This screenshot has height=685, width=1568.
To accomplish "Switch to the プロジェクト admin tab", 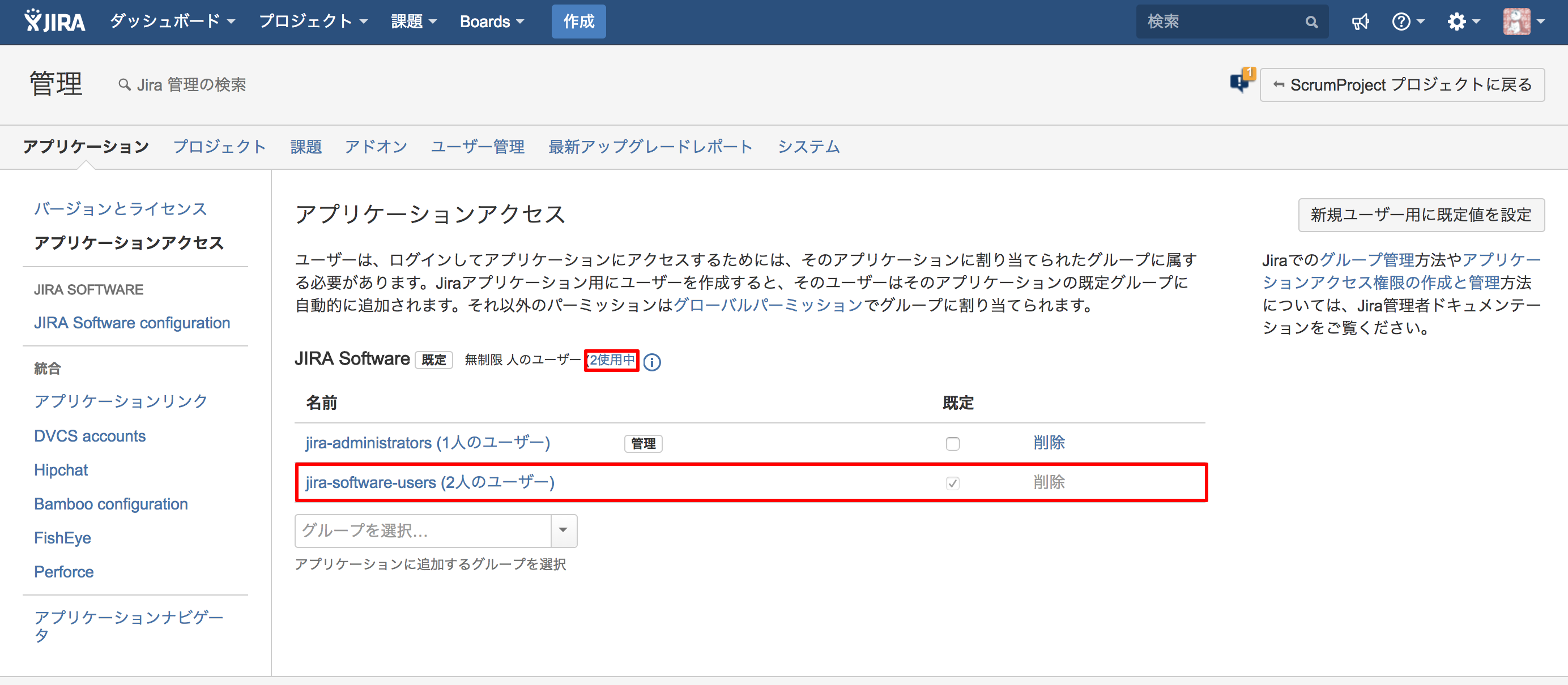I will pyautogui.click(x=220, y=147).
